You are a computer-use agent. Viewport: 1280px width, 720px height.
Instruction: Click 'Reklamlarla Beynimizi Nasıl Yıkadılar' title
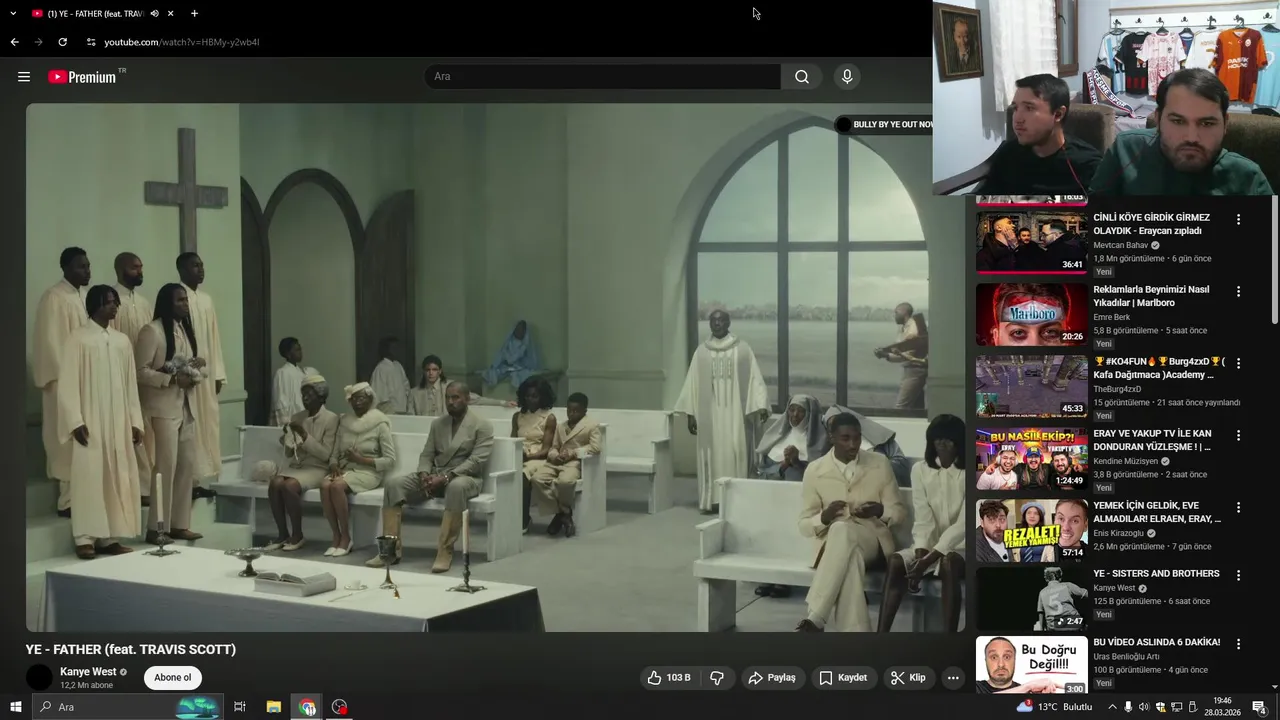click(1151, 296)
